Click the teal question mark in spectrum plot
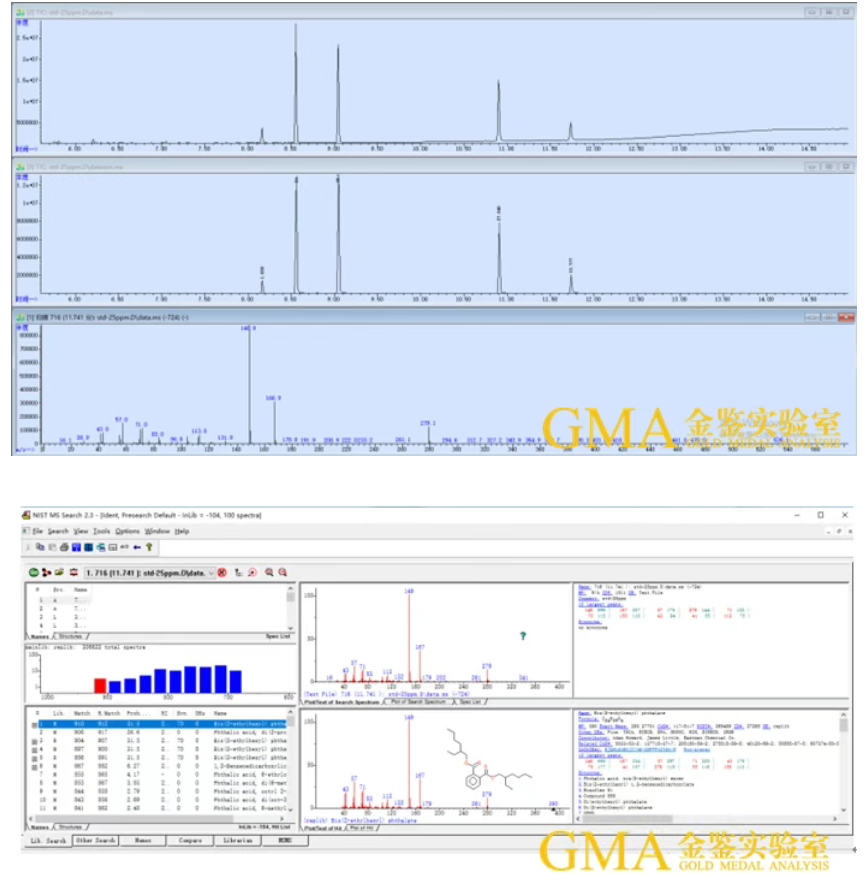Viewport: 865px width, 875px height. click(x=522, y=635)
